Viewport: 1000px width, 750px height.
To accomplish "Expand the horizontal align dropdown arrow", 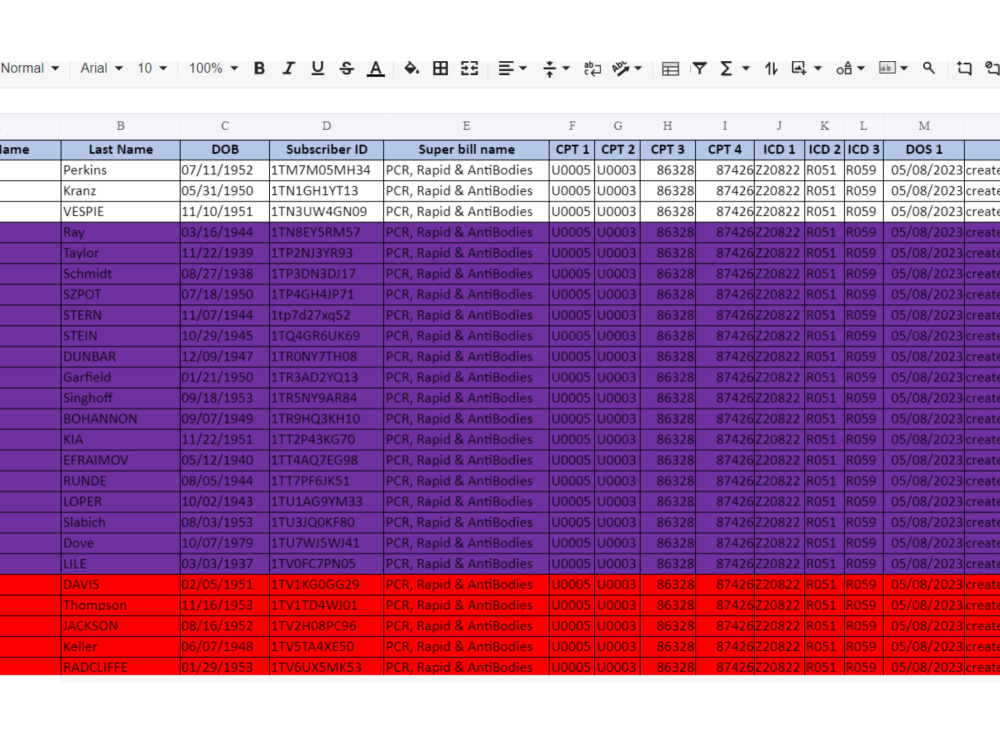I will coord(523,68).
